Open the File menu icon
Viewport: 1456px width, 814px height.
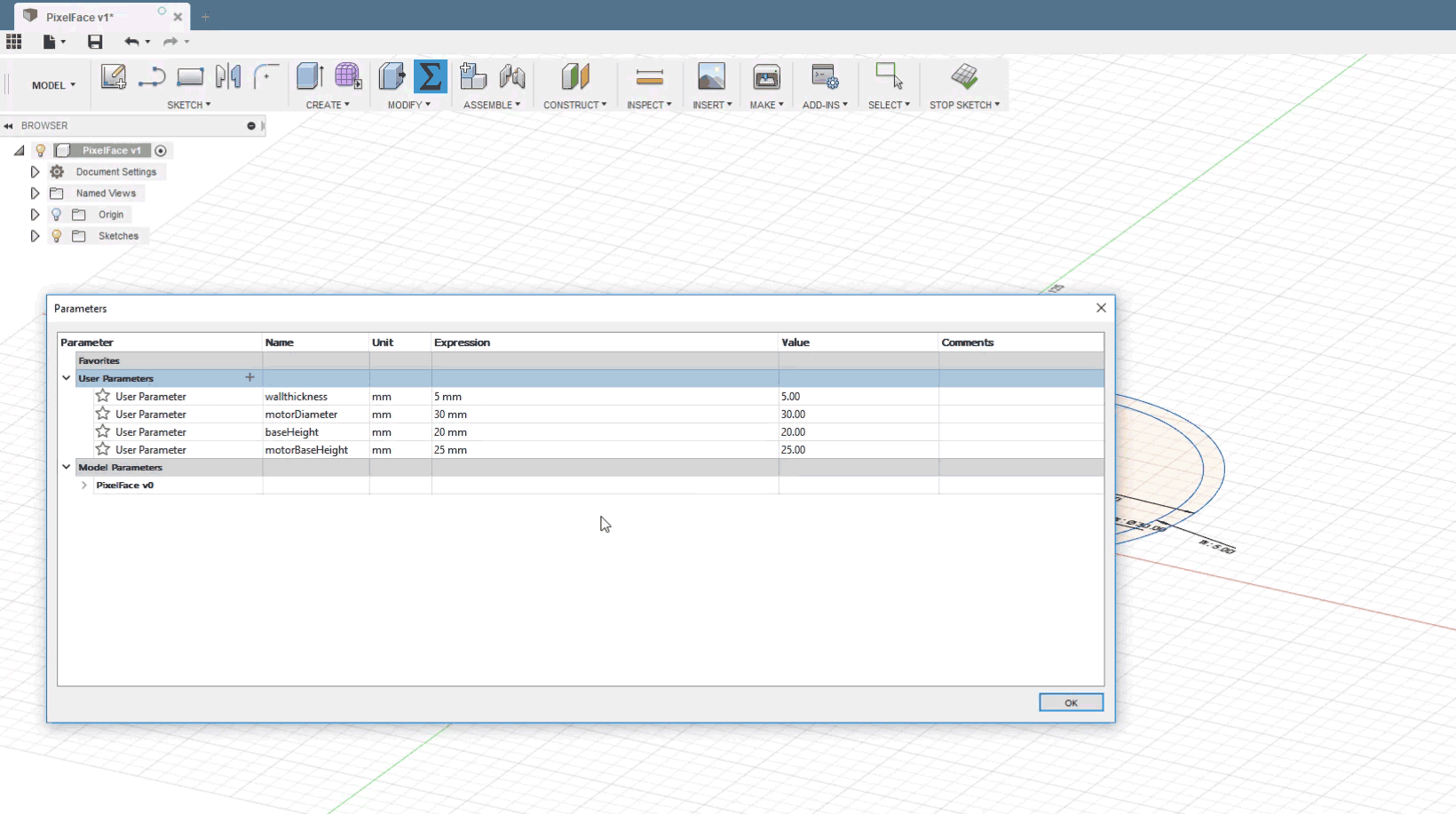tap(53, 42)
